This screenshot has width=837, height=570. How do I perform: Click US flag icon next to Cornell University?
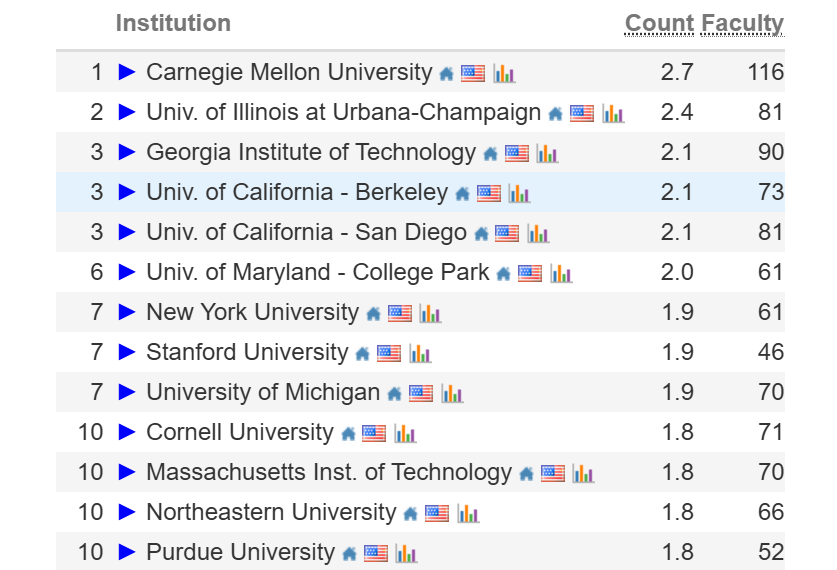coord(374,434)
